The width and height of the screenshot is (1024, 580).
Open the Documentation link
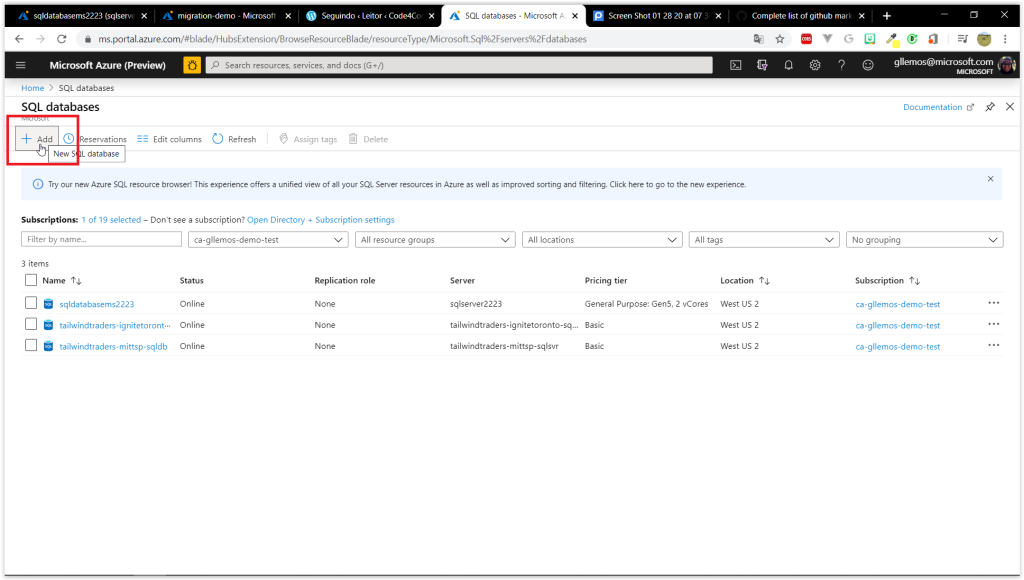click(x=938, y=107)
